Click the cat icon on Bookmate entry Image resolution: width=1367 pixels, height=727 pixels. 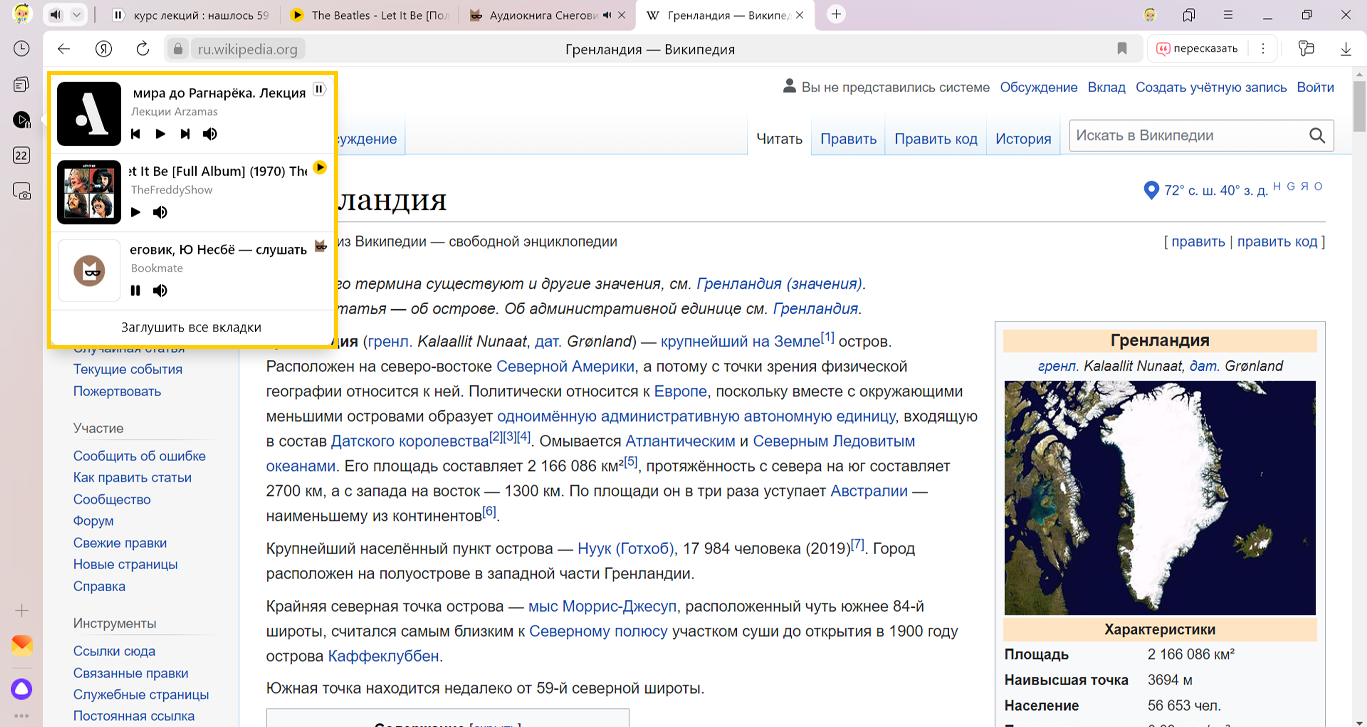[320, 246]
